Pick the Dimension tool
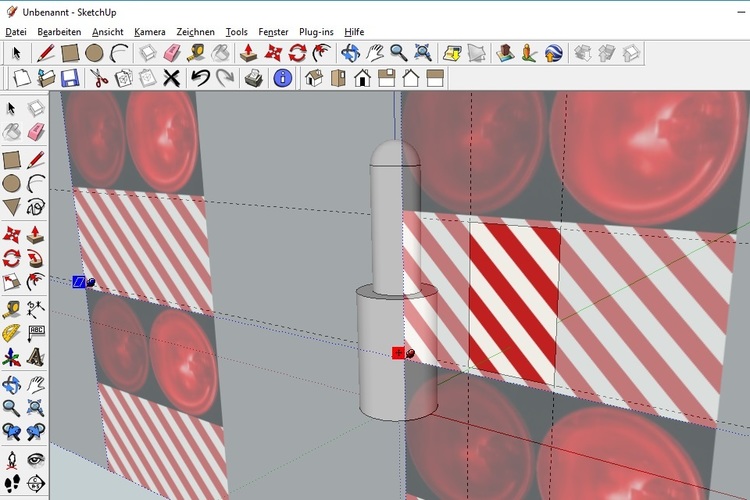This screenshot has width=750, height=500. click(x=36, y=310)
